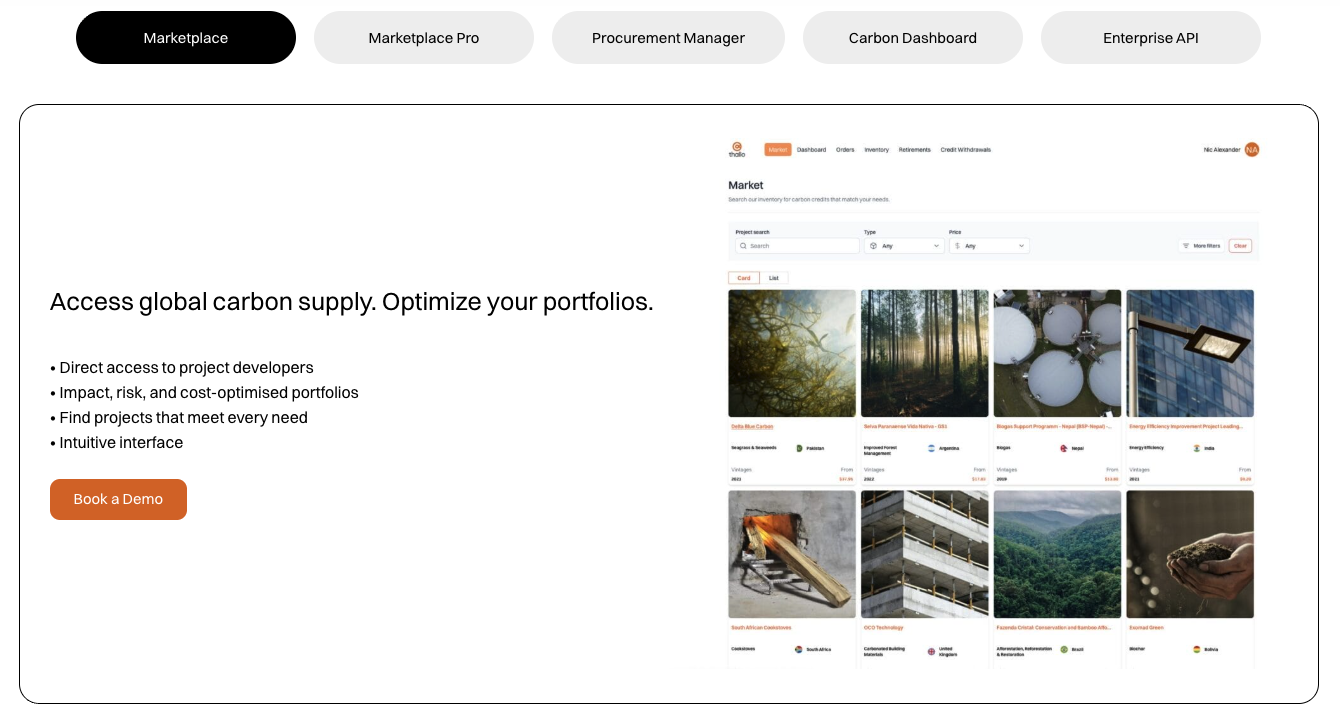Click the dollar sign icon in the Price filter
The width and height of the screenshot is (1340, 722).
[x=959, y=245]
